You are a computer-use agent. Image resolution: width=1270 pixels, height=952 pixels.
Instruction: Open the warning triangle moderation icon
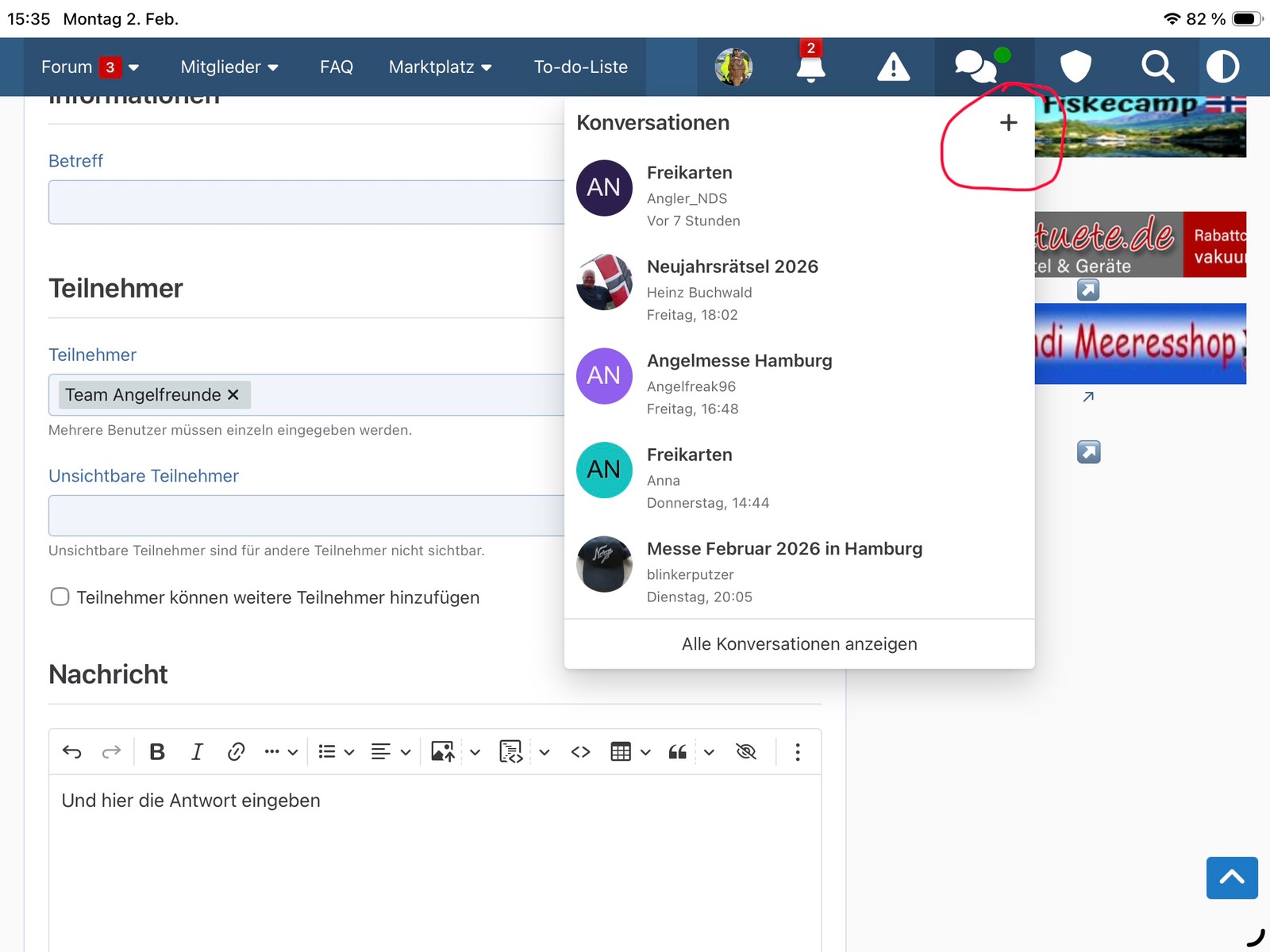893,67
